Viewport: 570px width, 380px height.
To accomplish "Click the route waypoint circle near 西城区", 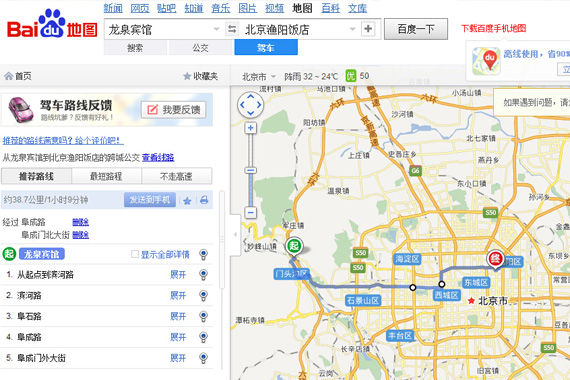I will (442, 284).
